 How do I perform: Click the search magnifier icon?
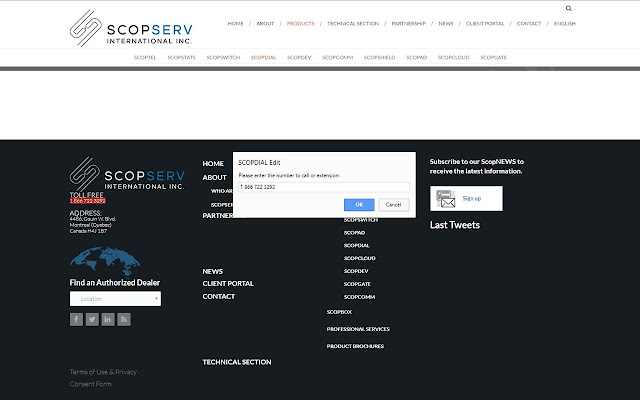click(569, 8)
